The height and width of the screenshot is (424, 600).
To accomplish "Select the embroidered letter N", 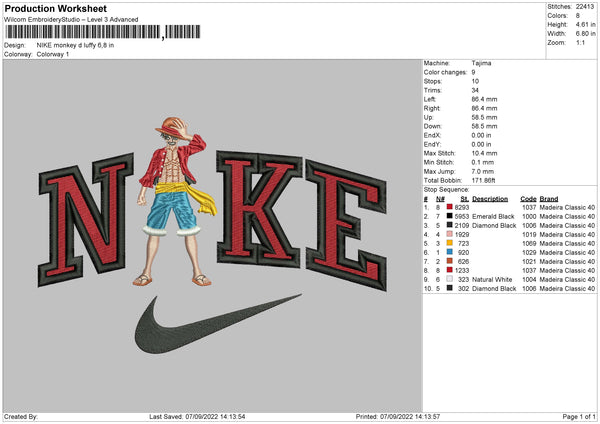I will (86, 219).
